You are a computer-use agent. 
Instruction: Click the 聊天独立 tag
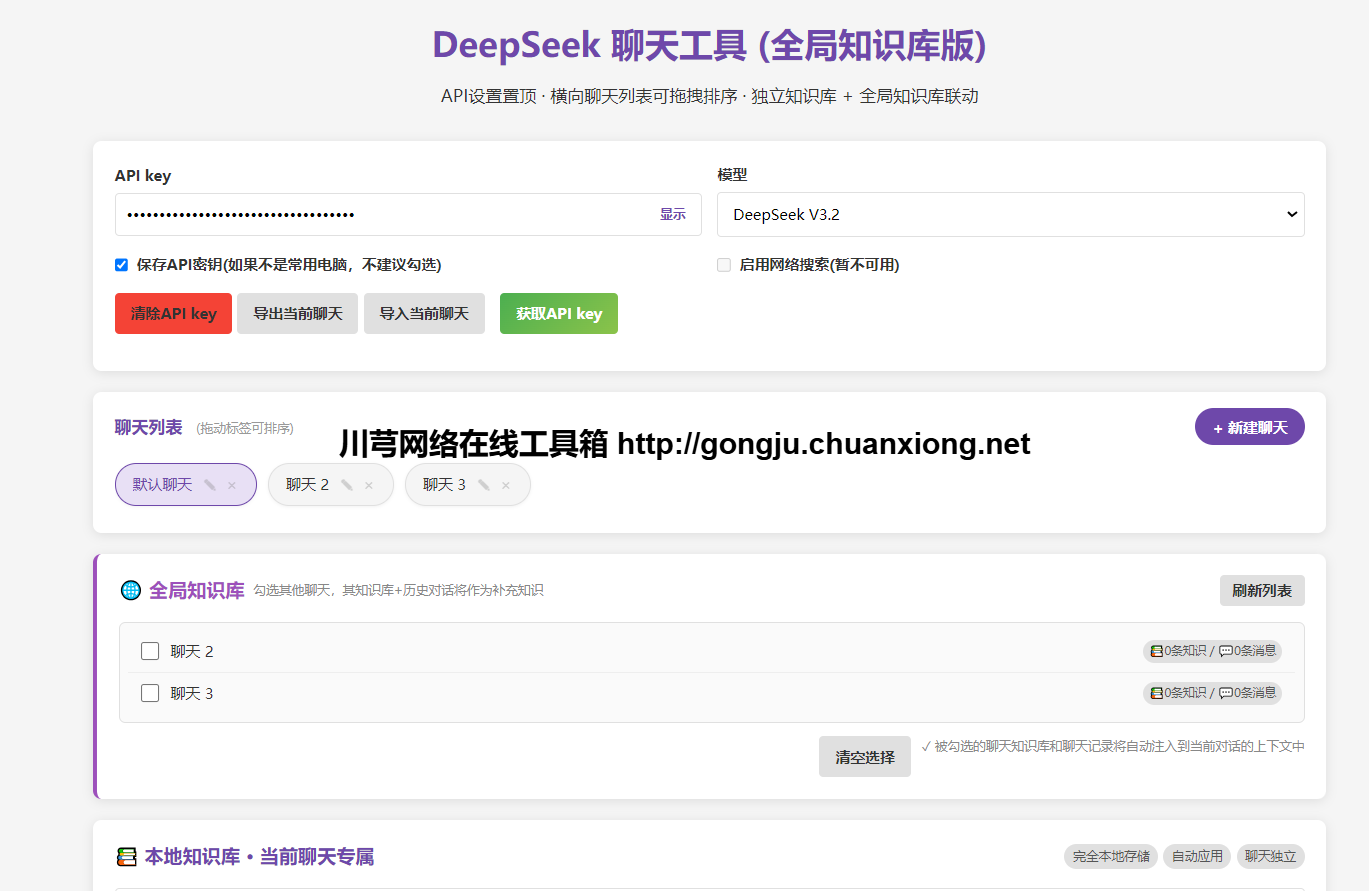tap(1271, 857)
